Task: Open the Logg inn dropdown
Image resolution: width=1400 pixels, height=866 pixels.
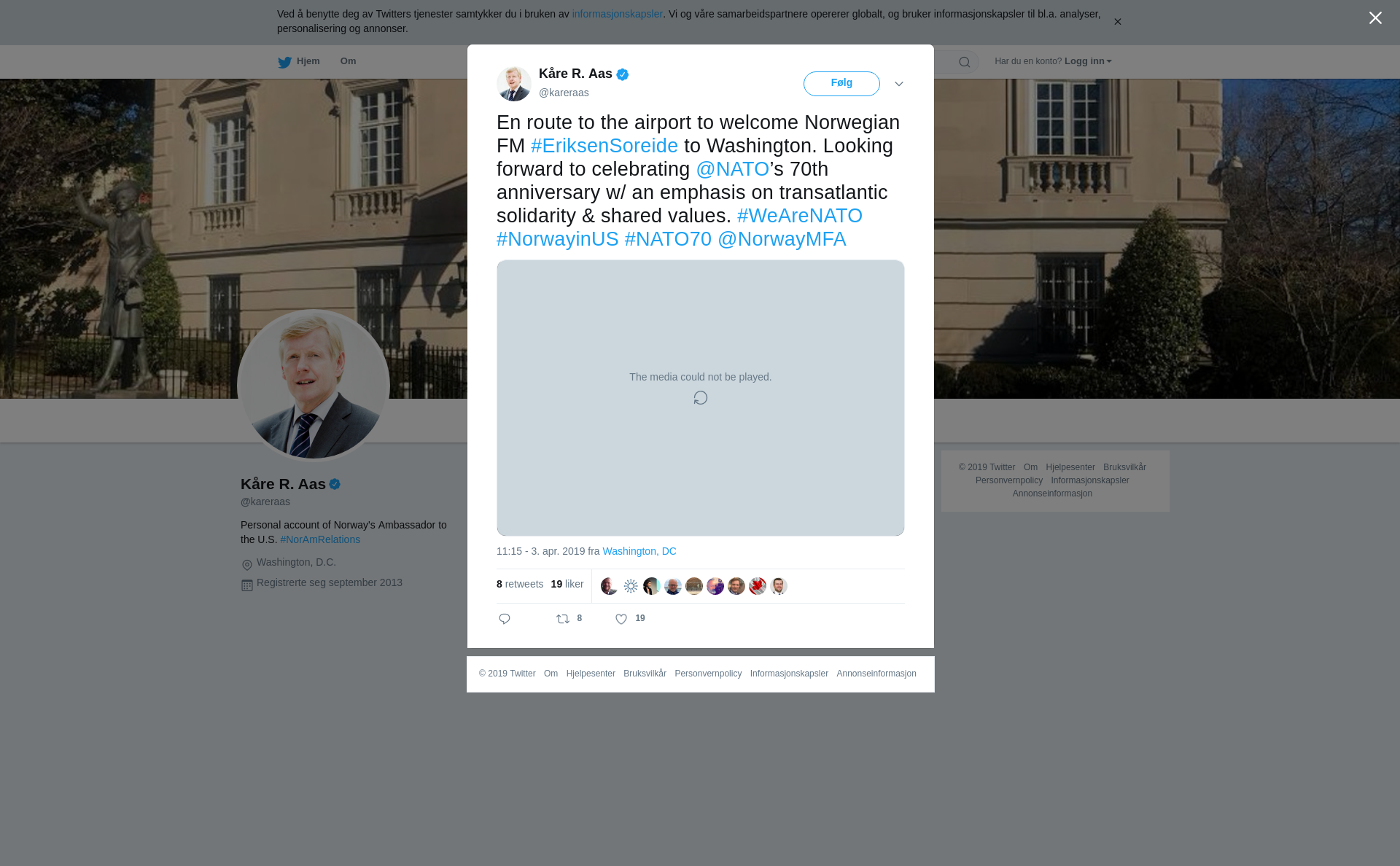Action: pyautogui.click(x=1087, y=61)
